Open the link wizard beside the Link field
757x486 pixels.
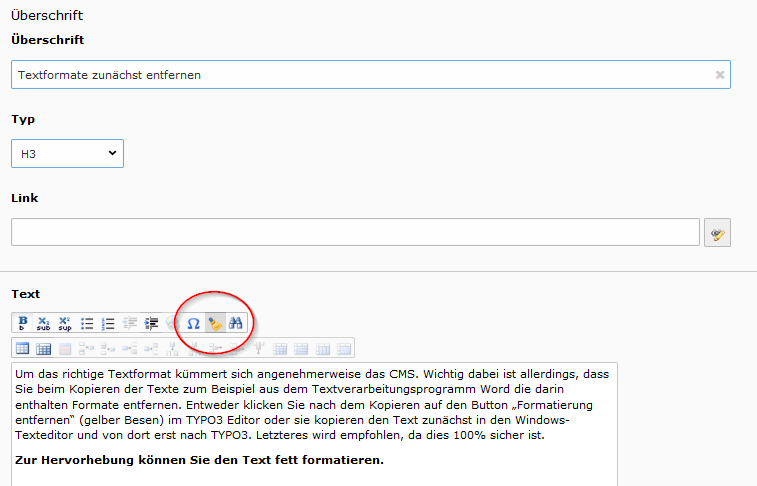[717, 233]
